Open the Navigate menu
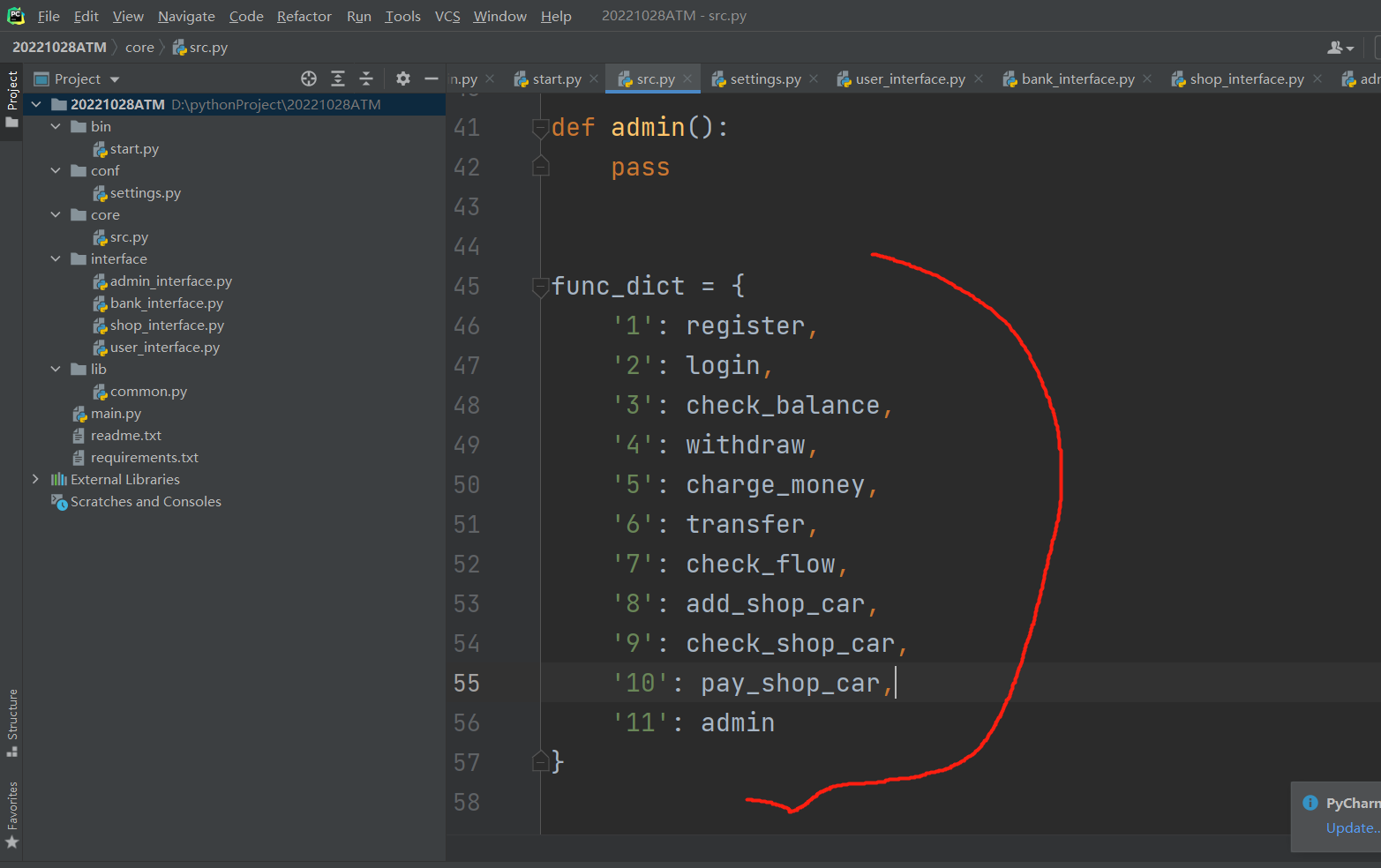This screenshot has height=868, width=1381. (186, 17)
